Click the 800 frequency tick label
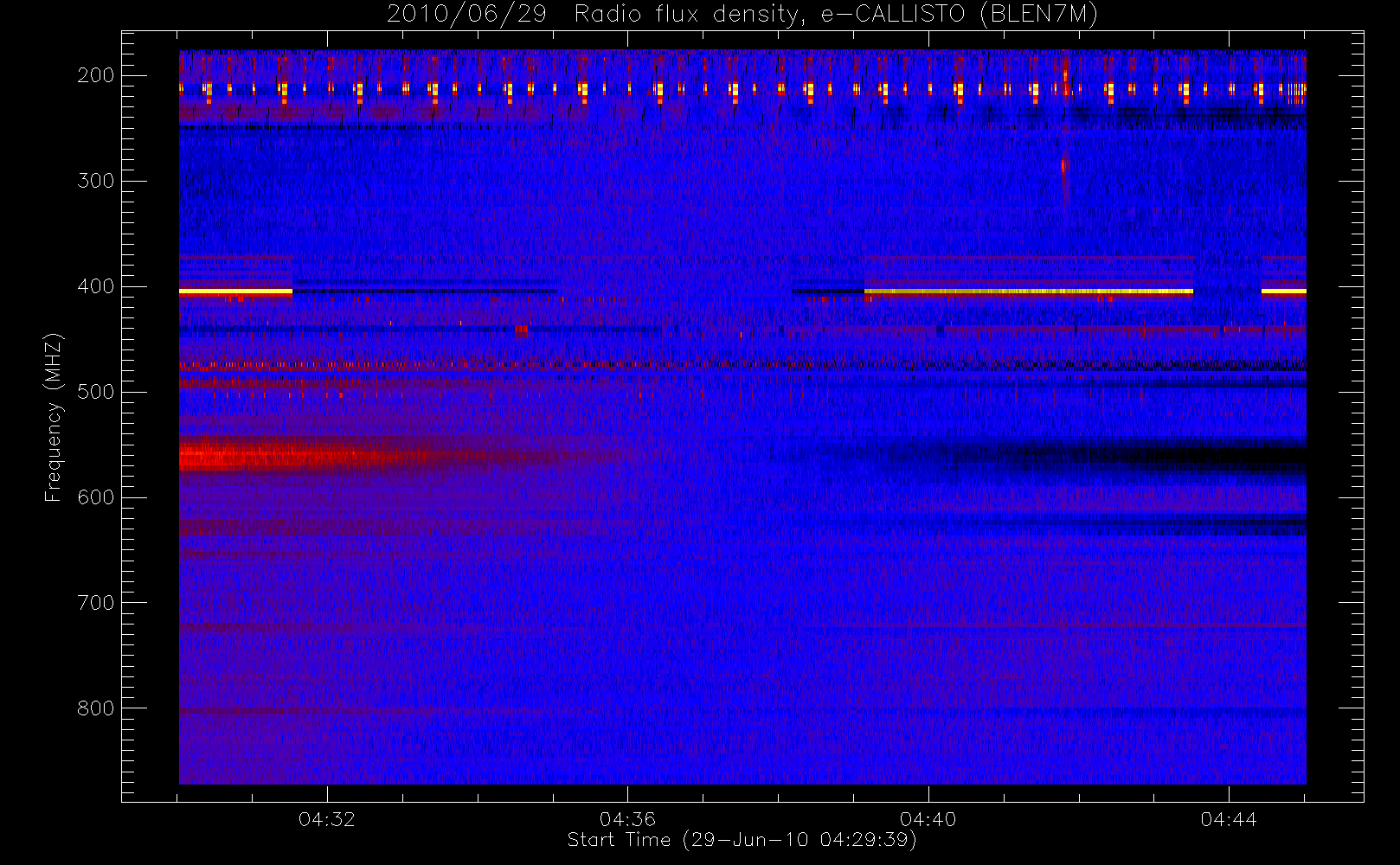This screenshot has height=865, width=1400. pos(96,708)
